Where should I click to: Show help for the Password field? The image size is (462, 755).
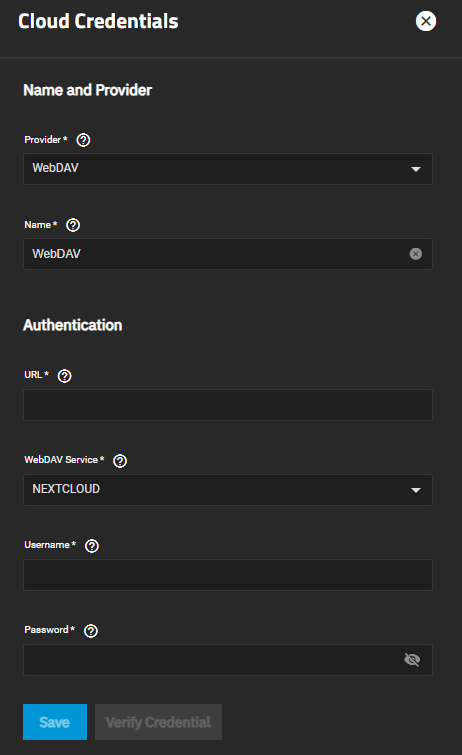(91, 631)
